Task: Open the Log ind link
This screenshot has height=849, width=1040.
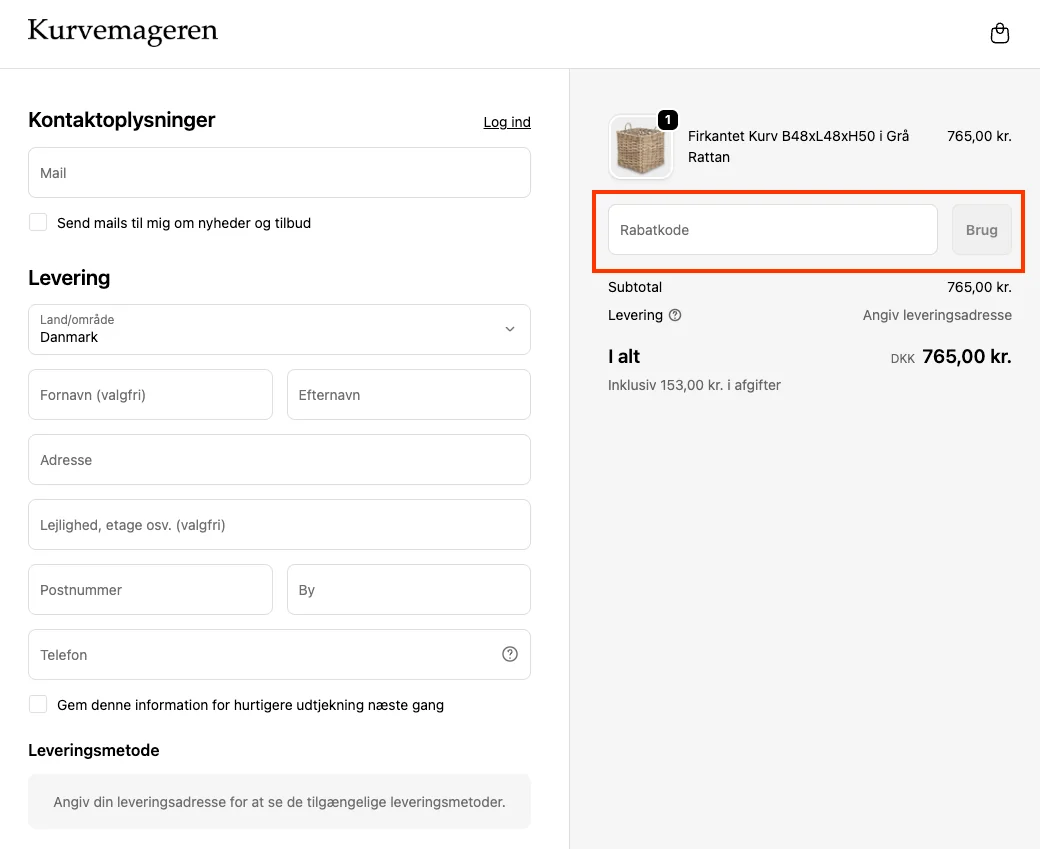Action: click(x=507, y=122)
